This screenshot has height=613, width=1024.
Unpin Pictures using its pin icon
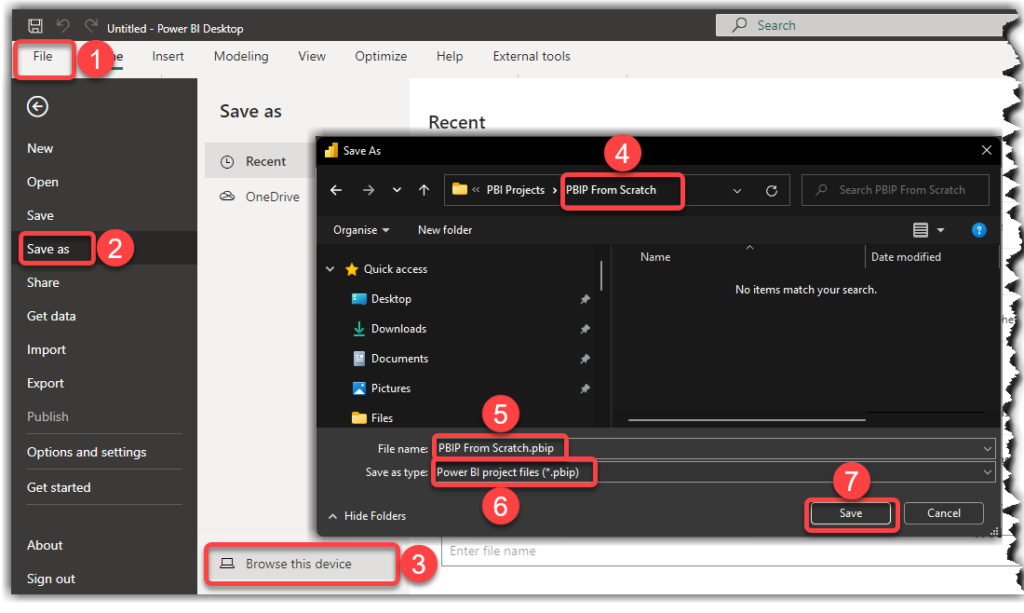584,388
